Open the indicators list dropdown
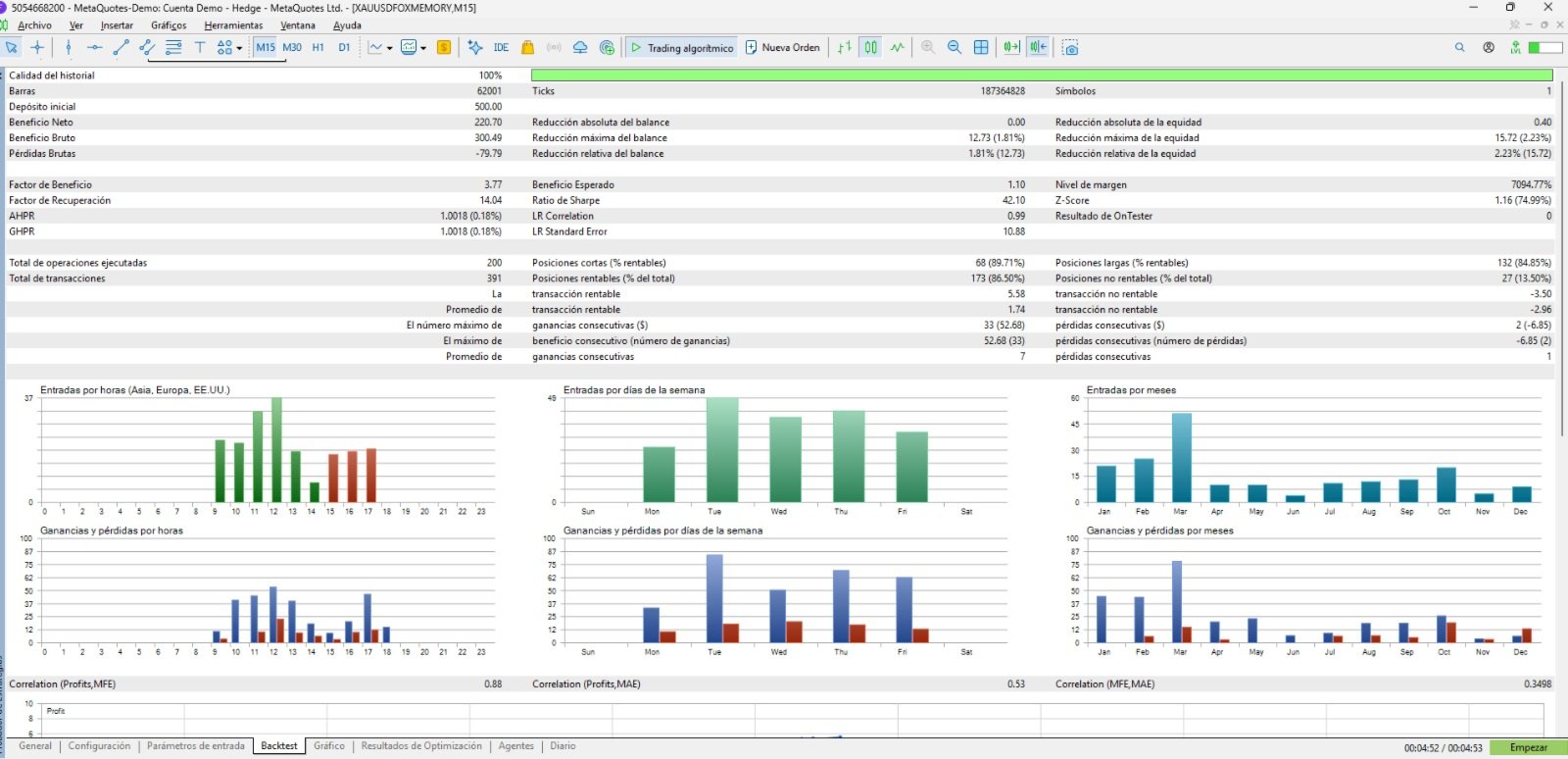Viewport: 1568px width, 759px height. click(380, 47)
